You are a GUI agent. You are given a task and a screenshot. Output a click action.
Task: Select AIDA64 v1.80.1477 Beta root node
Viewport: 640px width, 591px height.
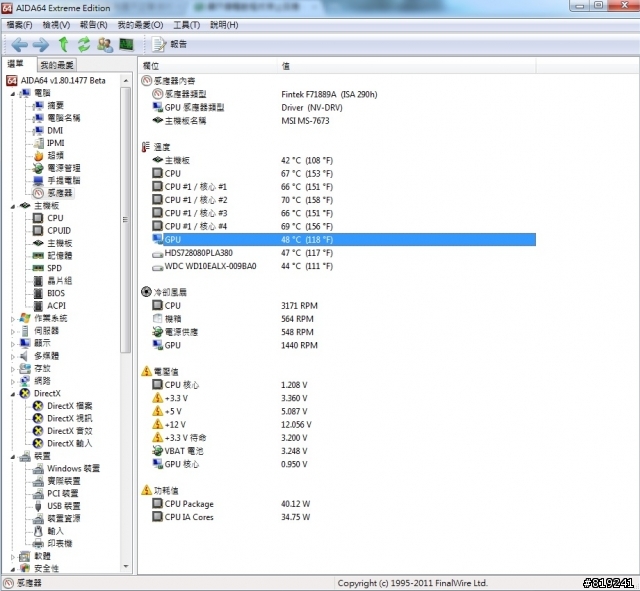(x=63, y=80)
